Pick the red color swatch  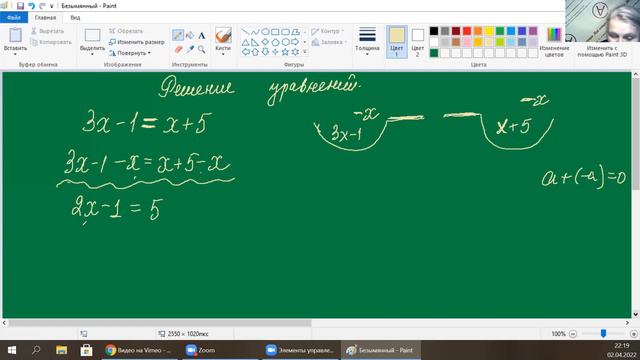(x=467, y=31)
